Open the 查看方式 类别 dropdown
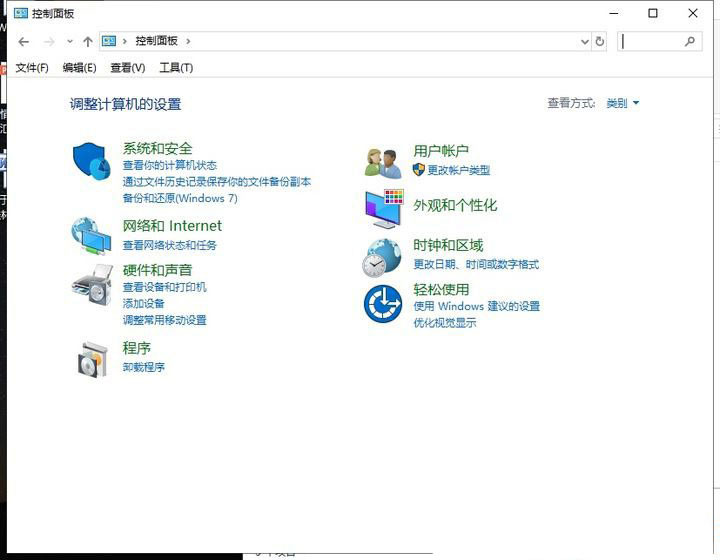The height and width of the screenshot is (560, 720). point(622,103)
